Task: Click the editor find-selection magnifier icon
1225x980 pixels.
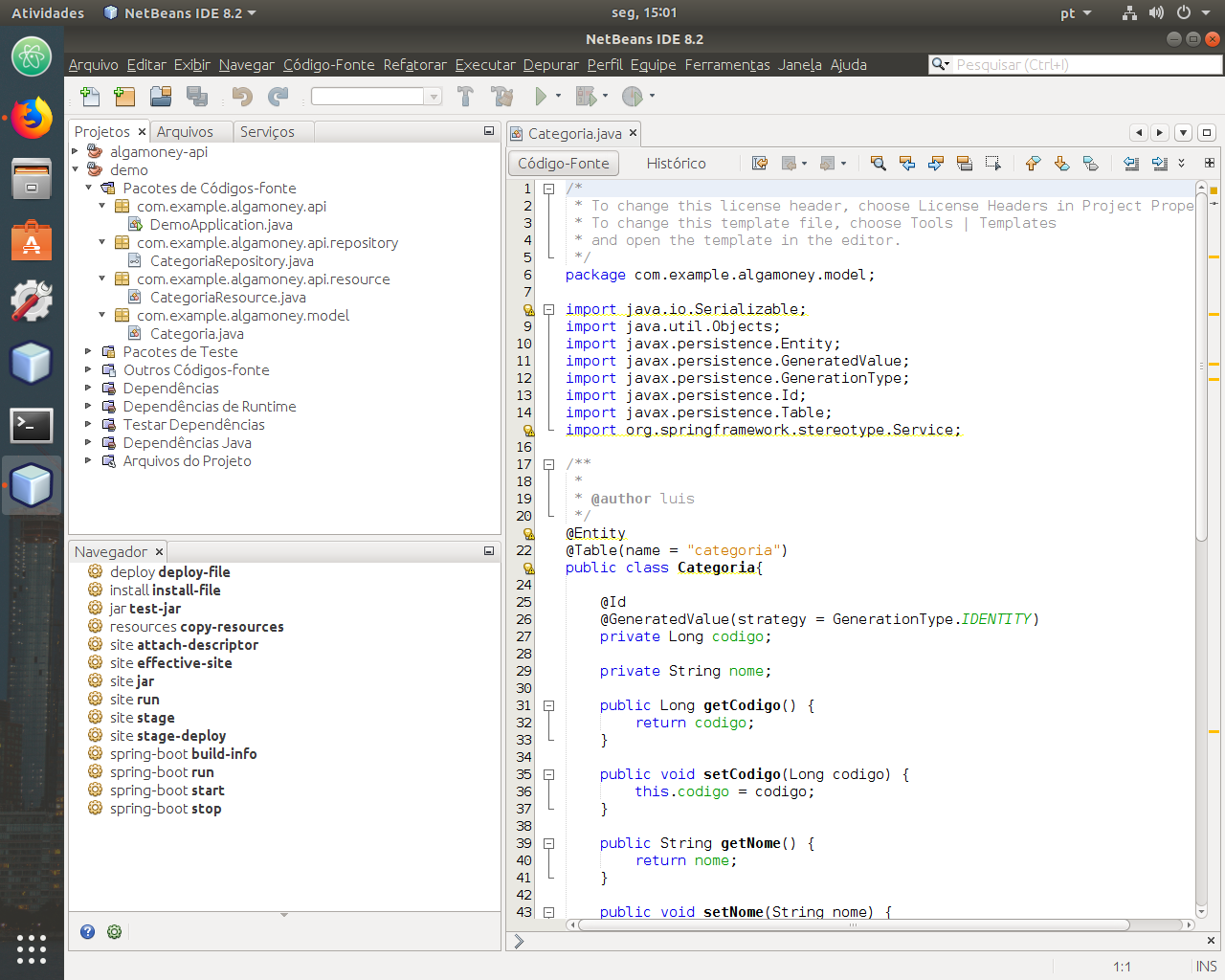Action: [878, 164]
